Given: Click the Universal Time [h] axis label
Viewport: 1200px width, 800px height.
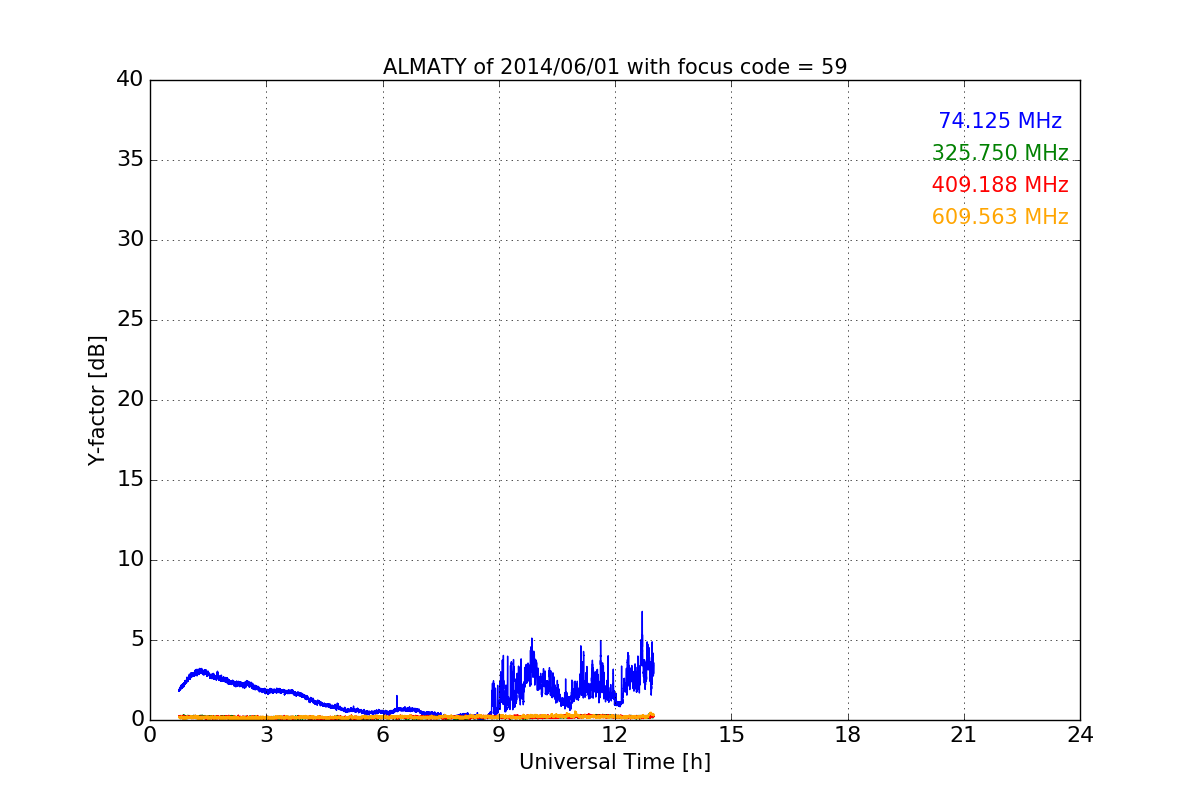Looking at the screenshot, I should [615, 762].
